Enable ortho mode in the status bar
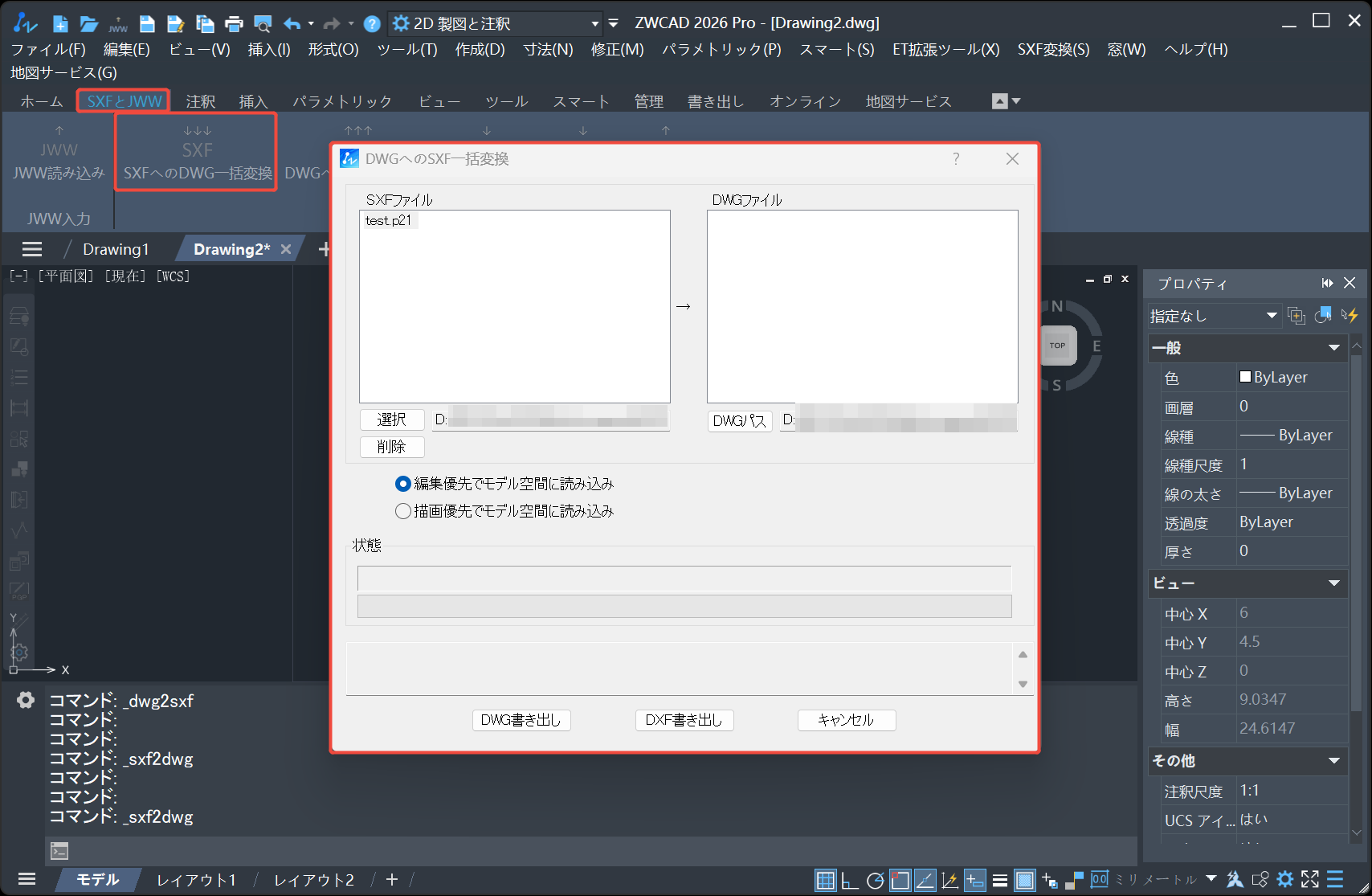The image size is (1372, 896). click(850, 879)
